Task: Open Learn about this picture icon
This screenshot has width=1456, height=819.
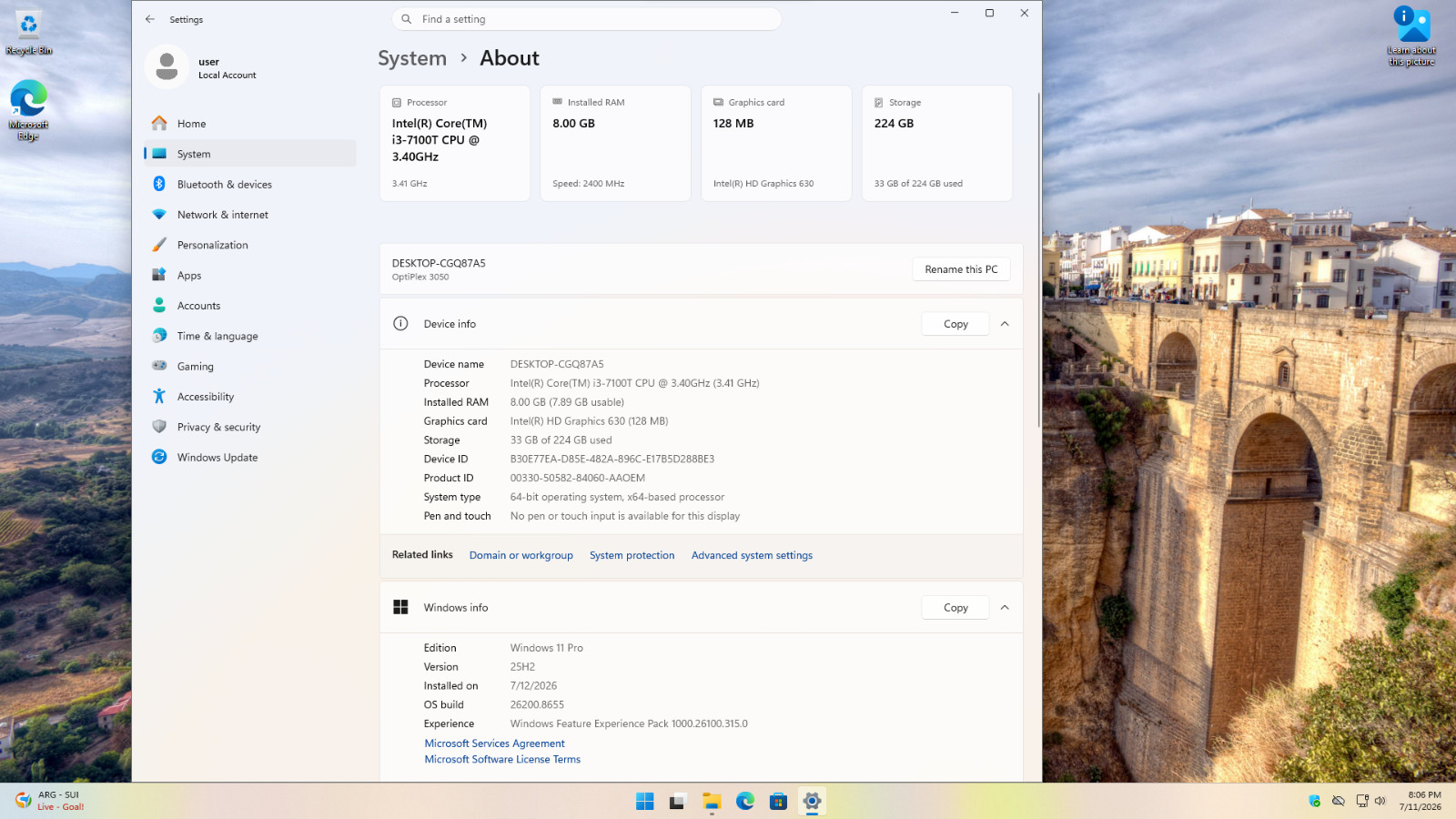Action: click(1411, 36)
